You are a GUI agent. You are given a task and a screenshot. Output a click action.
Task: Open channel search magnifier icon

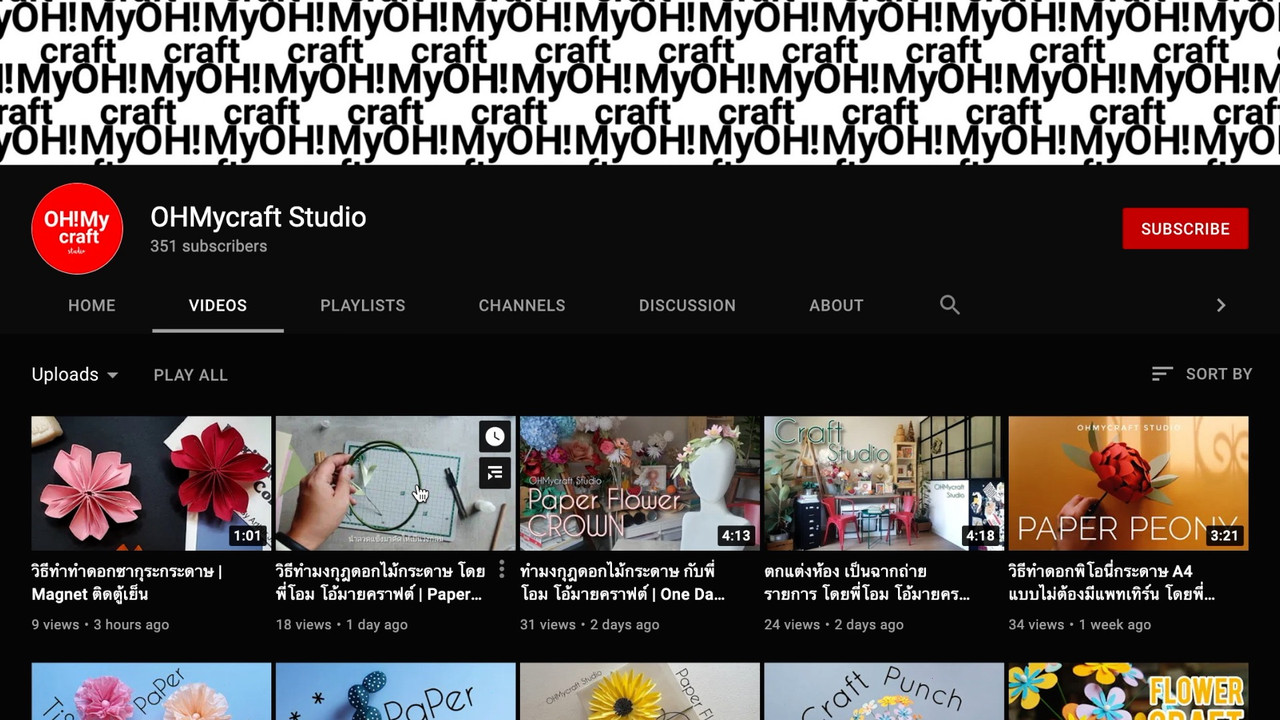coord(950,305)
